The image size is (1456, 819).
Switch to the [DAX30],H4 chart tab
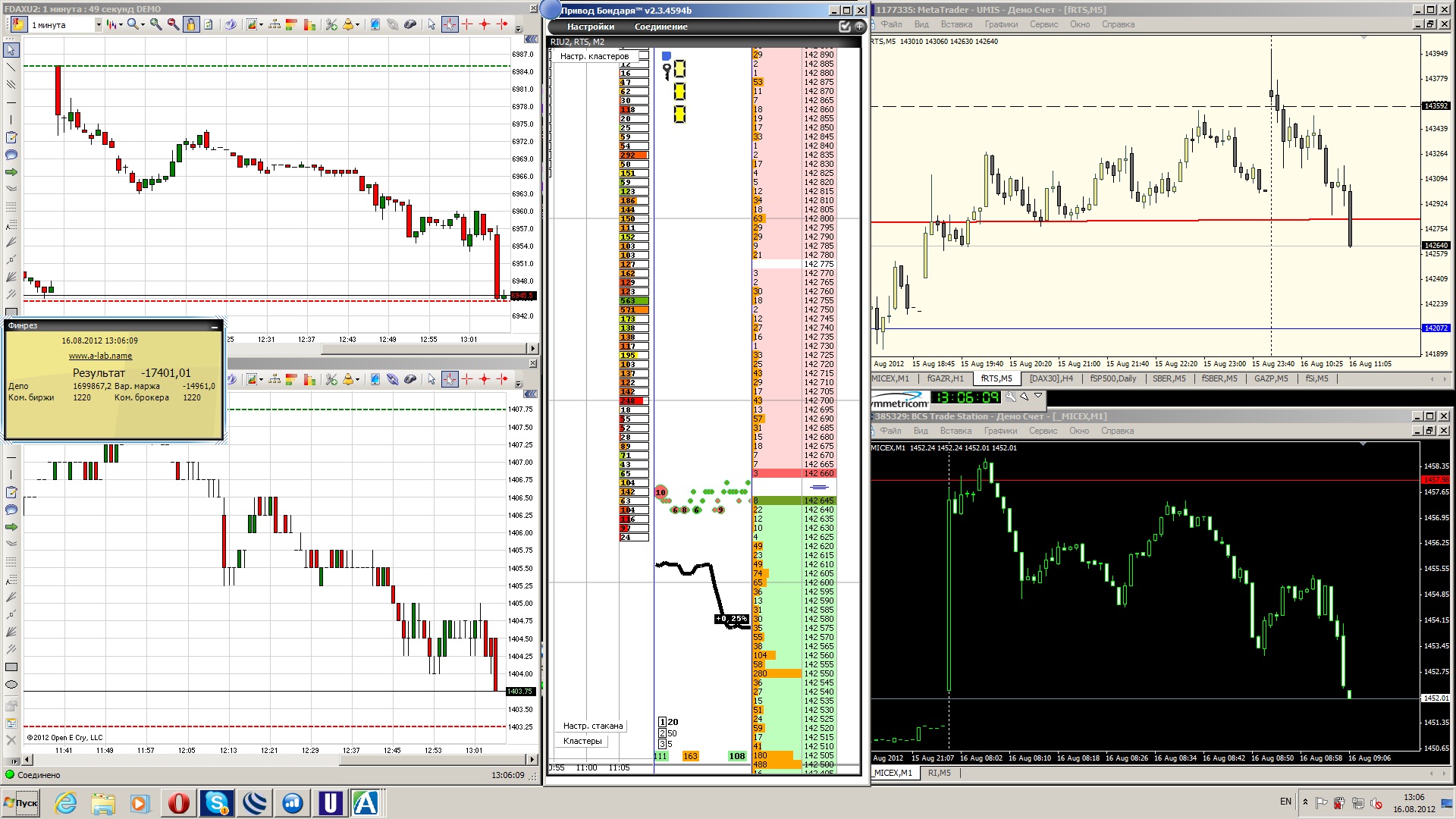coord(1051,378)
